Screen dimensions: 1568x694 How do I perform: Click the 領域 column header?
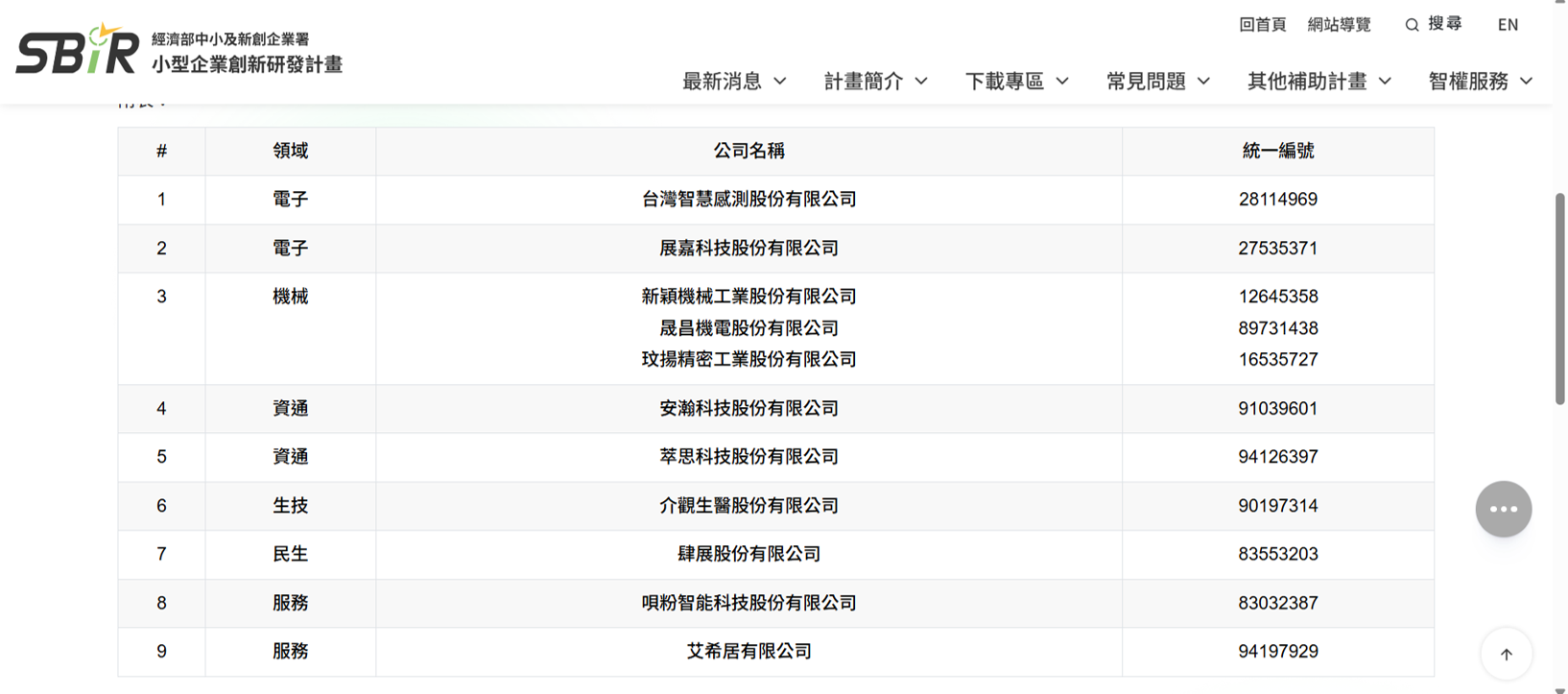tap(290, 151)
